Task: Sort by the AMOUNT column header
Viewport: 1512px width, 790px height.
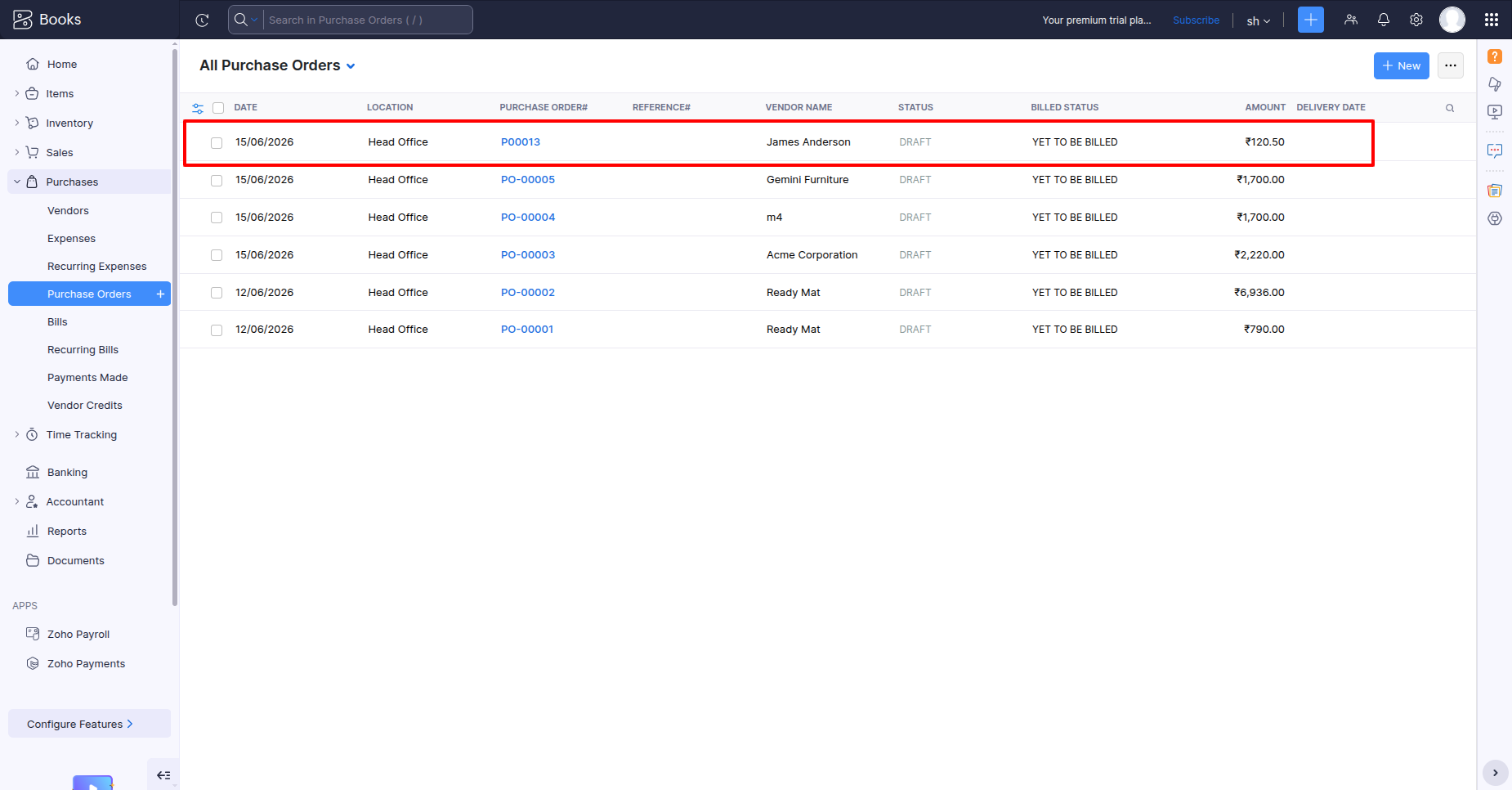Action: (x=1265, y=107)
